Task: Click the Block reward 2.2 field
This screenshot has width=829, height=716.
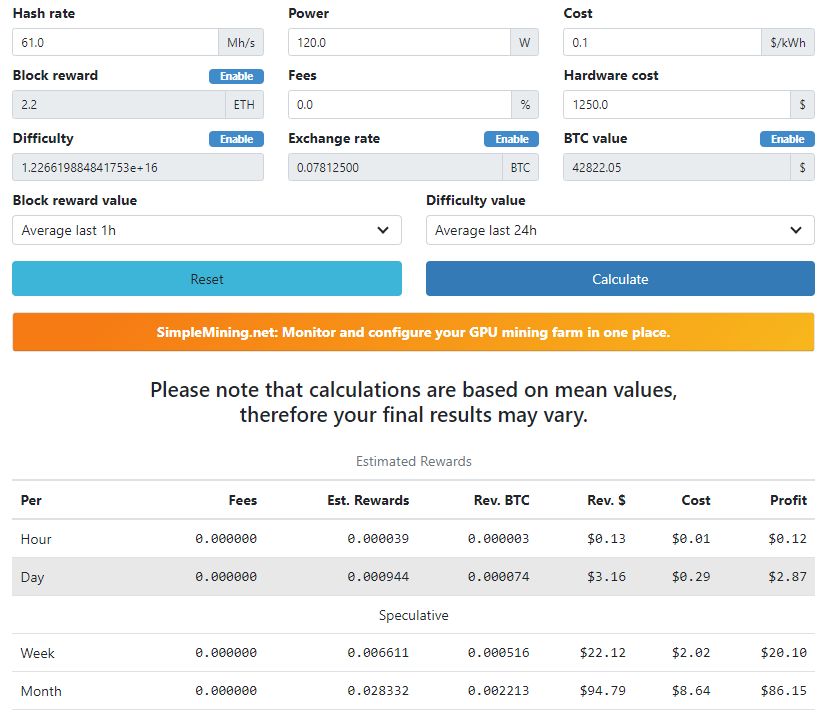Action: click(118, 105)
